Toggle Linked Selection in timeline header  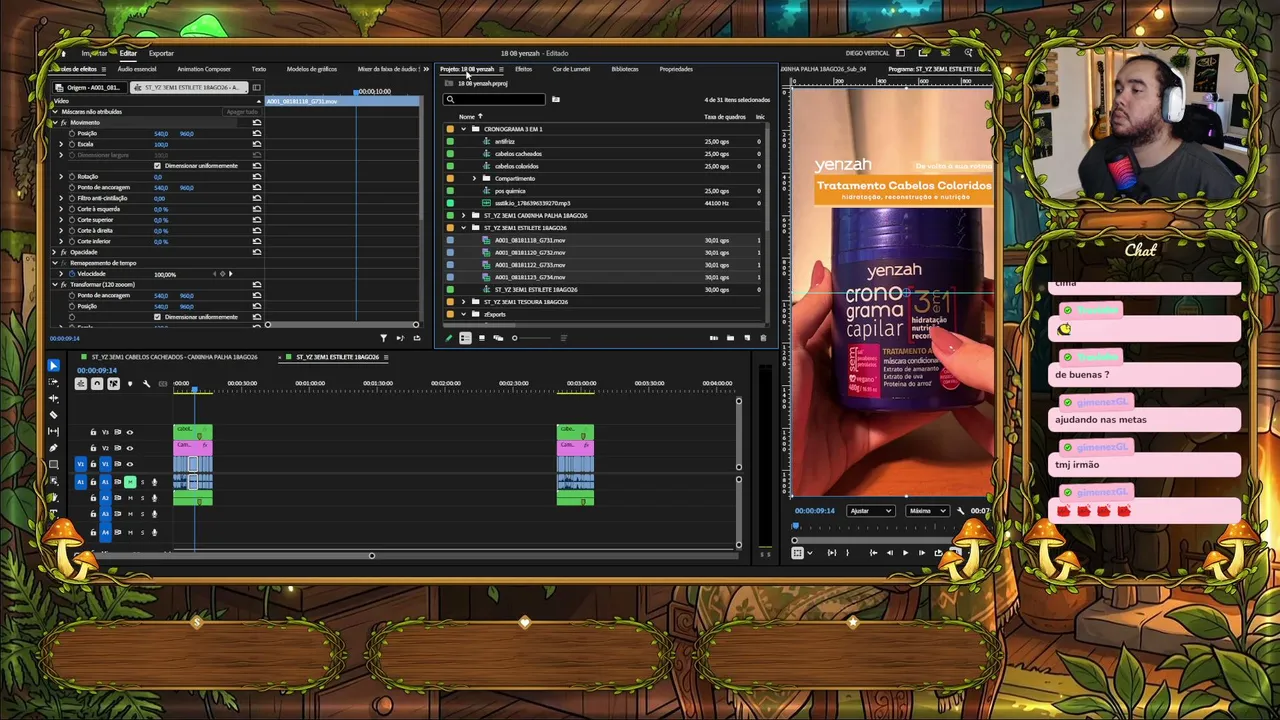click(113, 384)
